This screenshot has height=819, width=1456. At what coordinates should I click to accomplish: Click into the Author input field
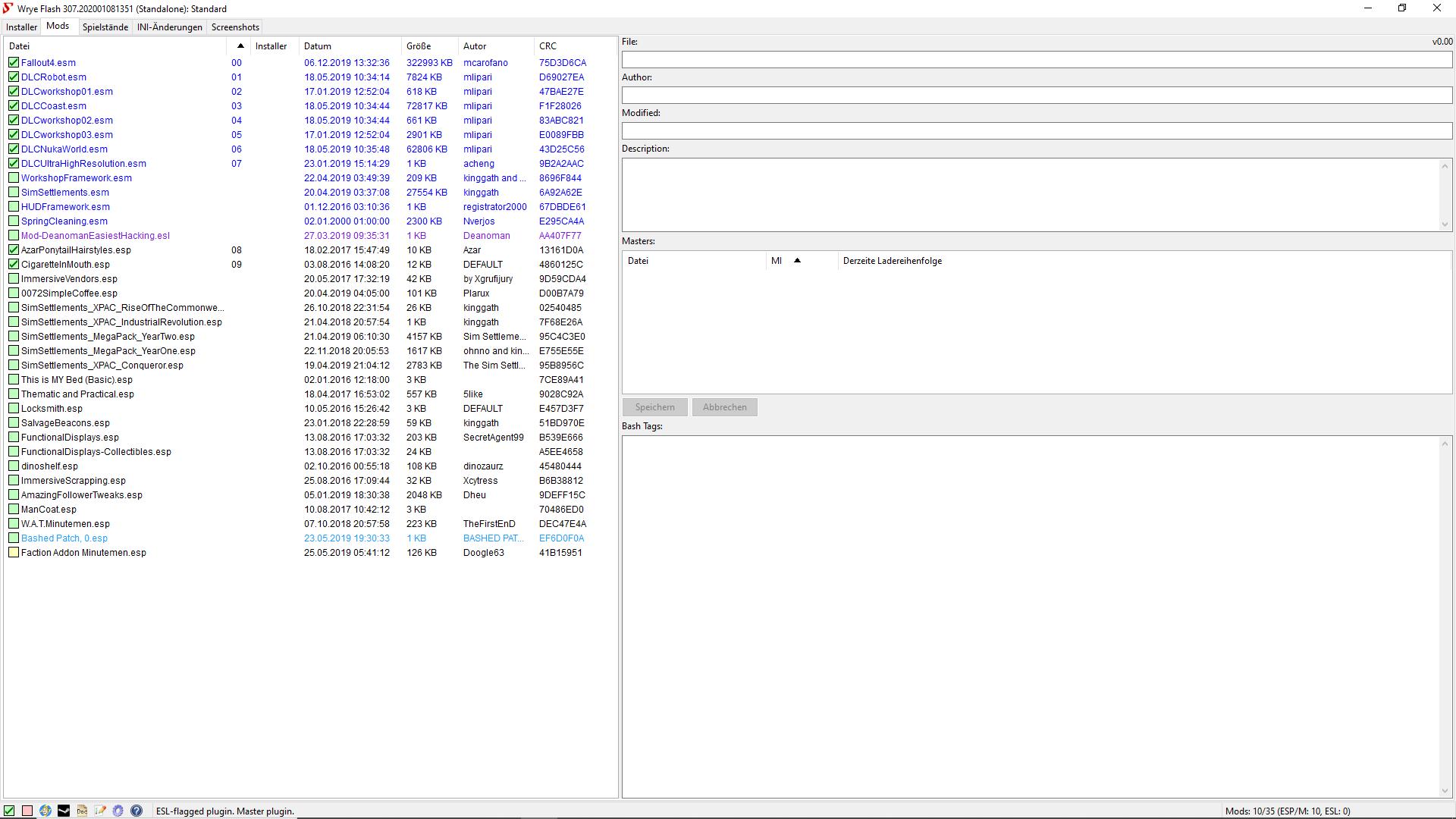tap(1036, 96)
